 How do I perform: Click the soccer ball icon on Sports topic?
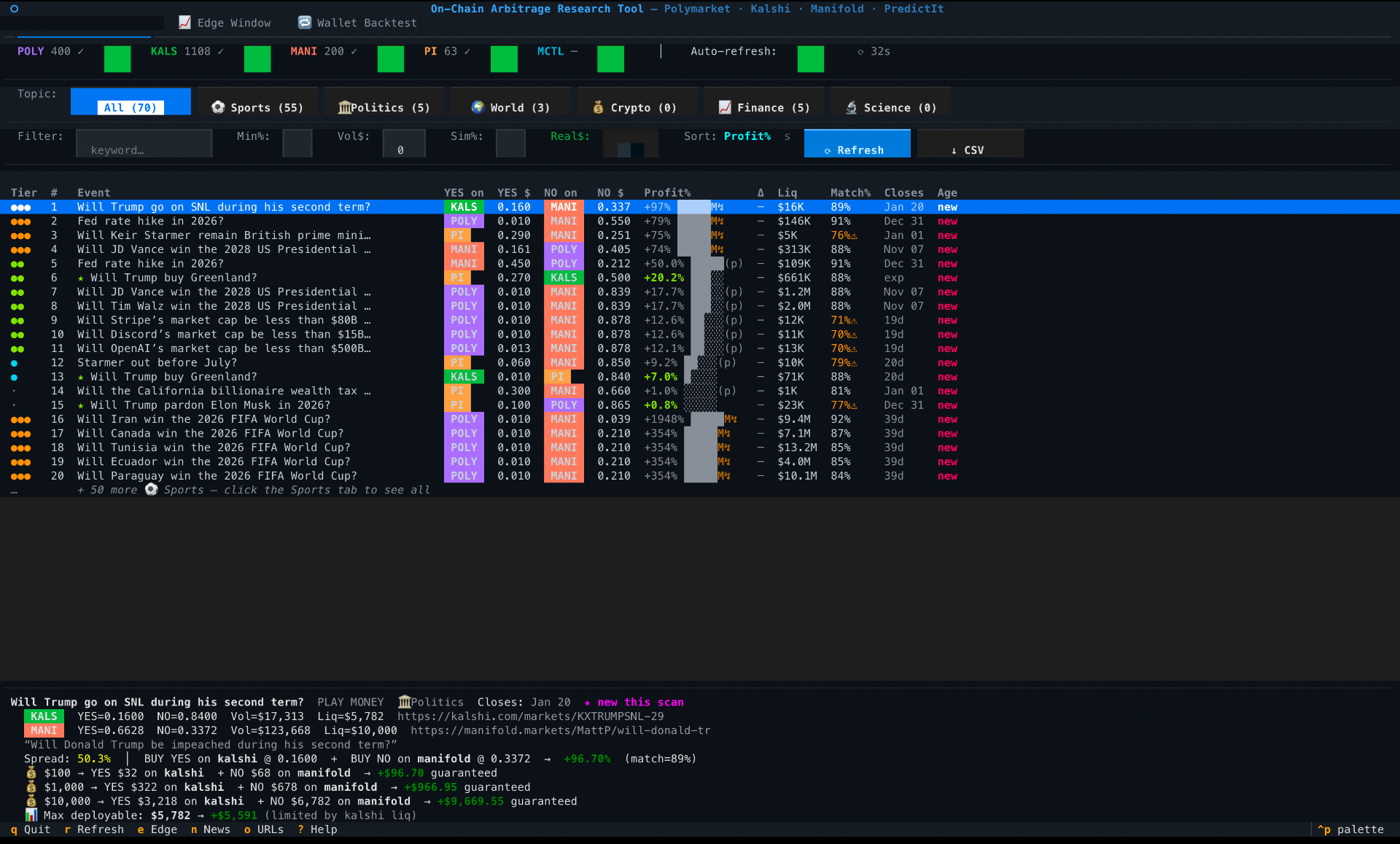218,107
